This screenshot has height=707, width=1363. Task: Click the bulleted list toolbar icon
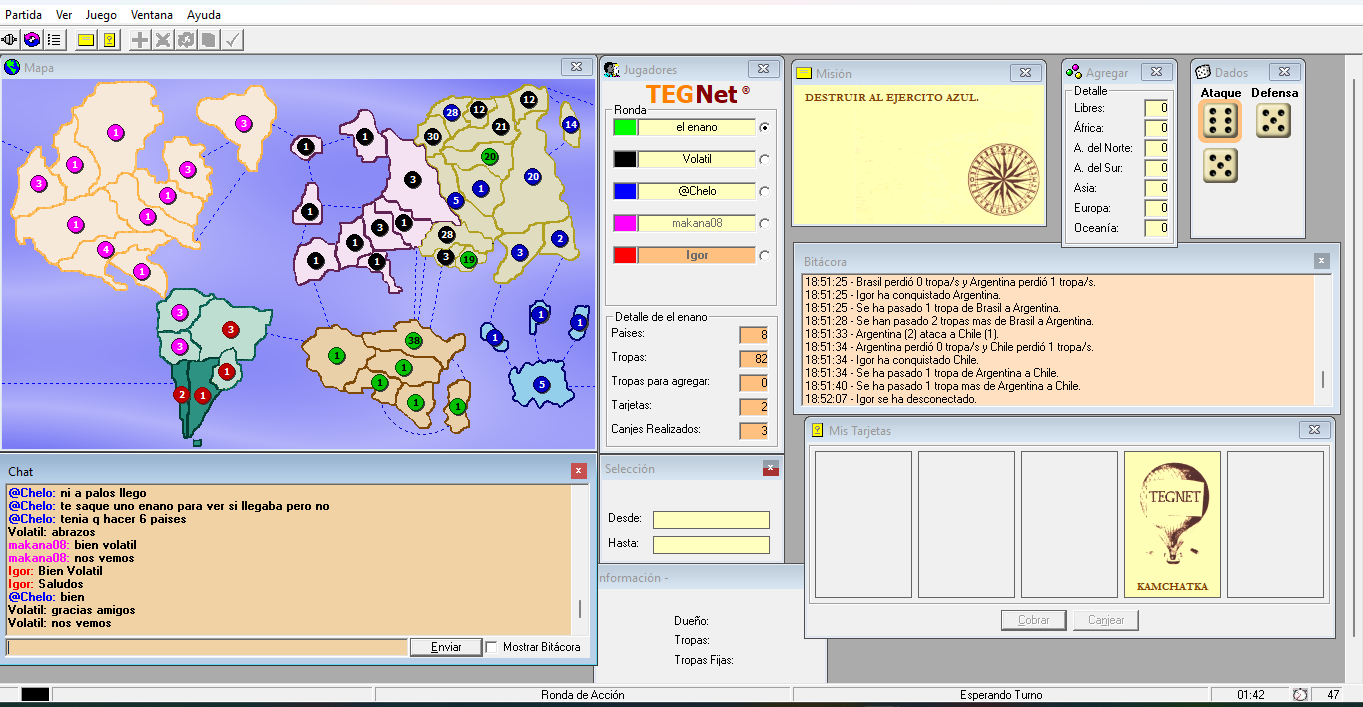pyautogui.click(x=54, y=40)
